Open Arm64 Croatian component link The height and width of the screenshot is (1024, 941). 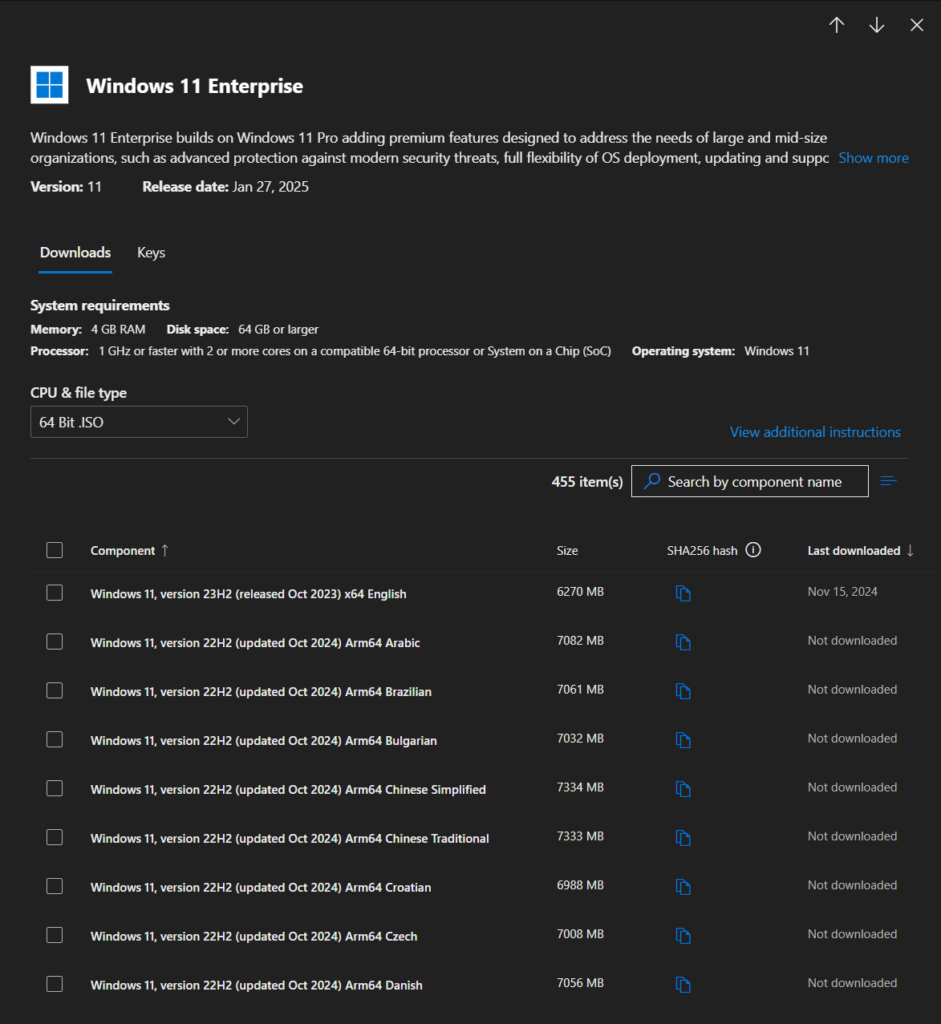click(261, 888)
